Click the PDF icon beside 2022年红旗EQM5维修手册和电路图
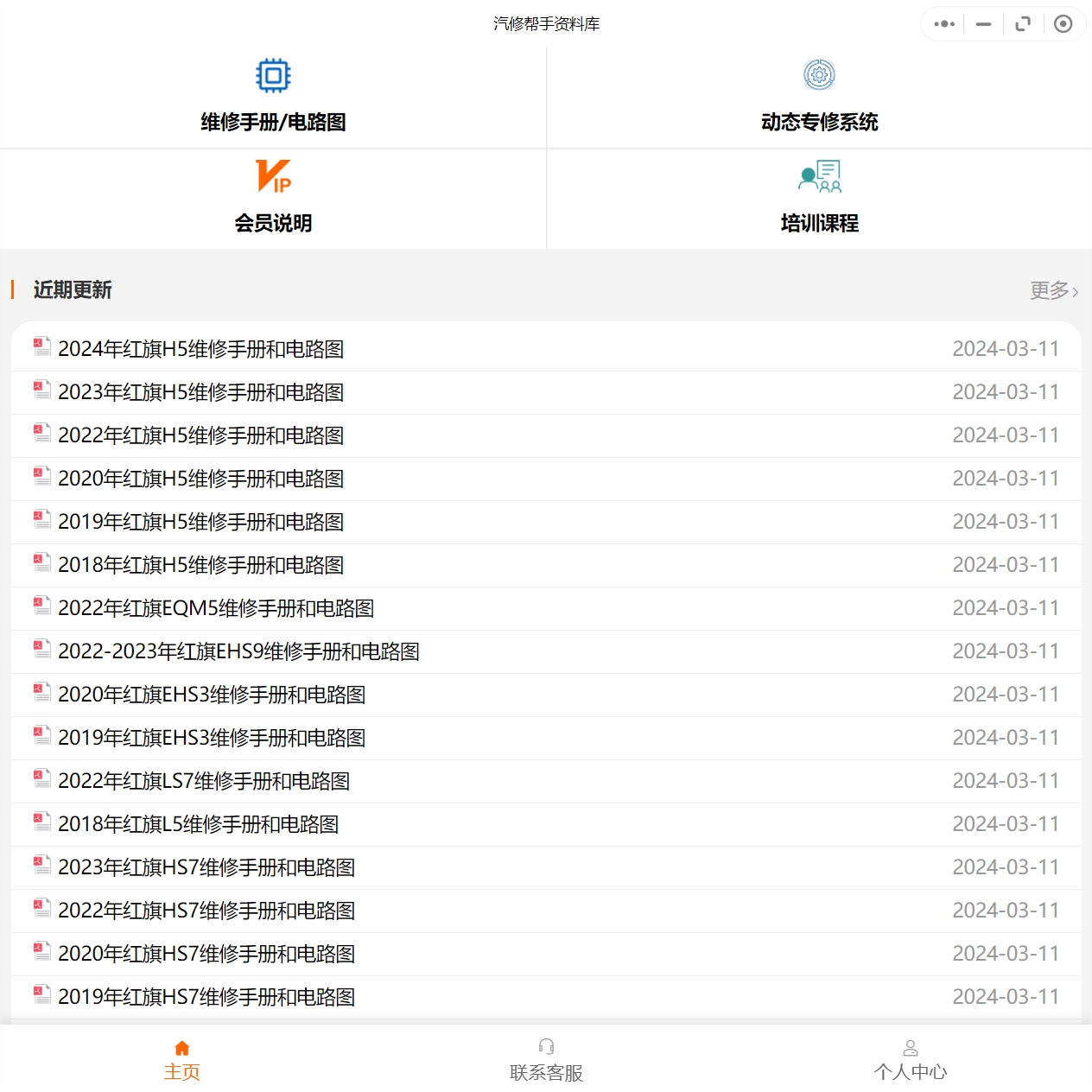 (x=41, y=606)
